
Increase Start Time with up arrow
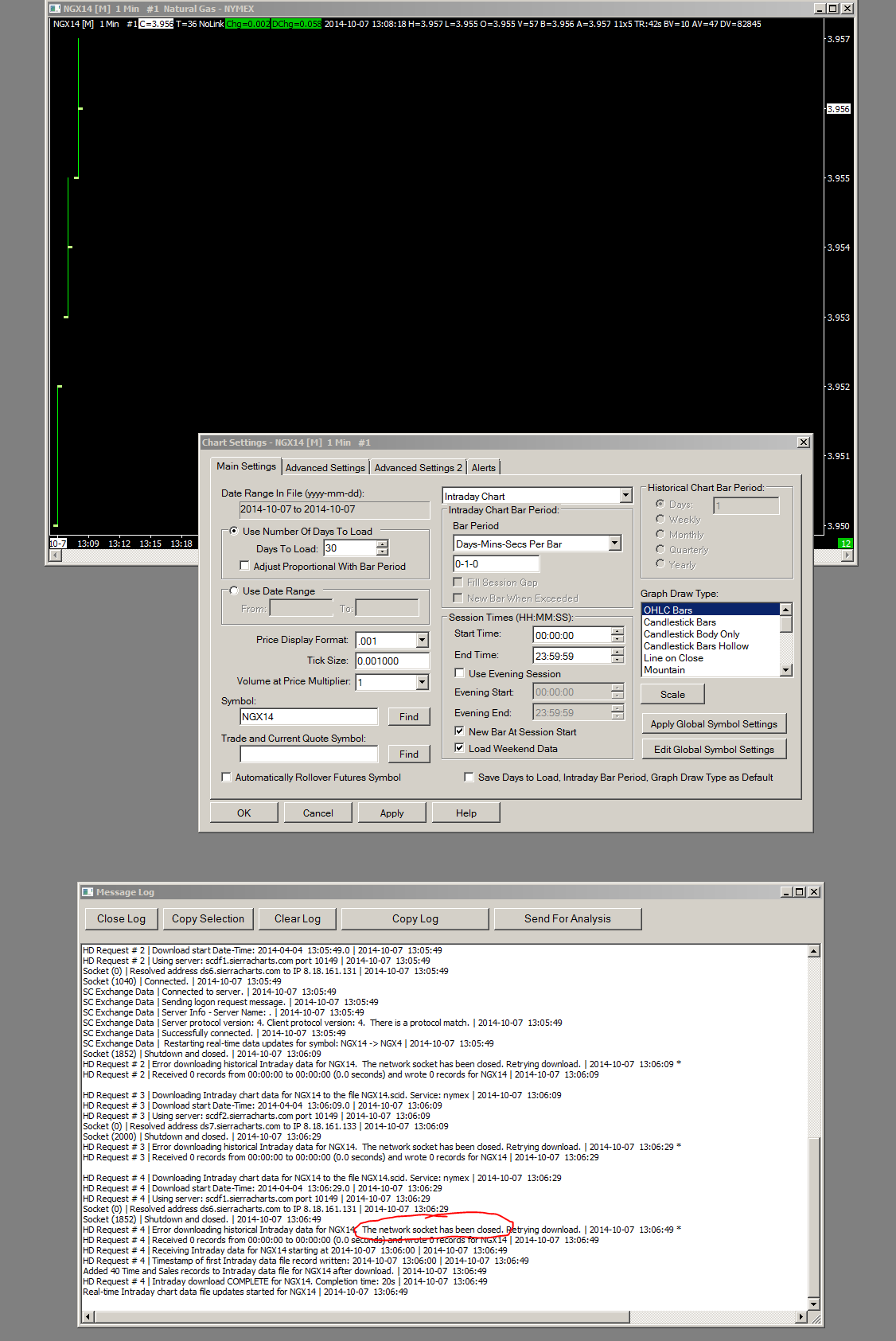617,631
